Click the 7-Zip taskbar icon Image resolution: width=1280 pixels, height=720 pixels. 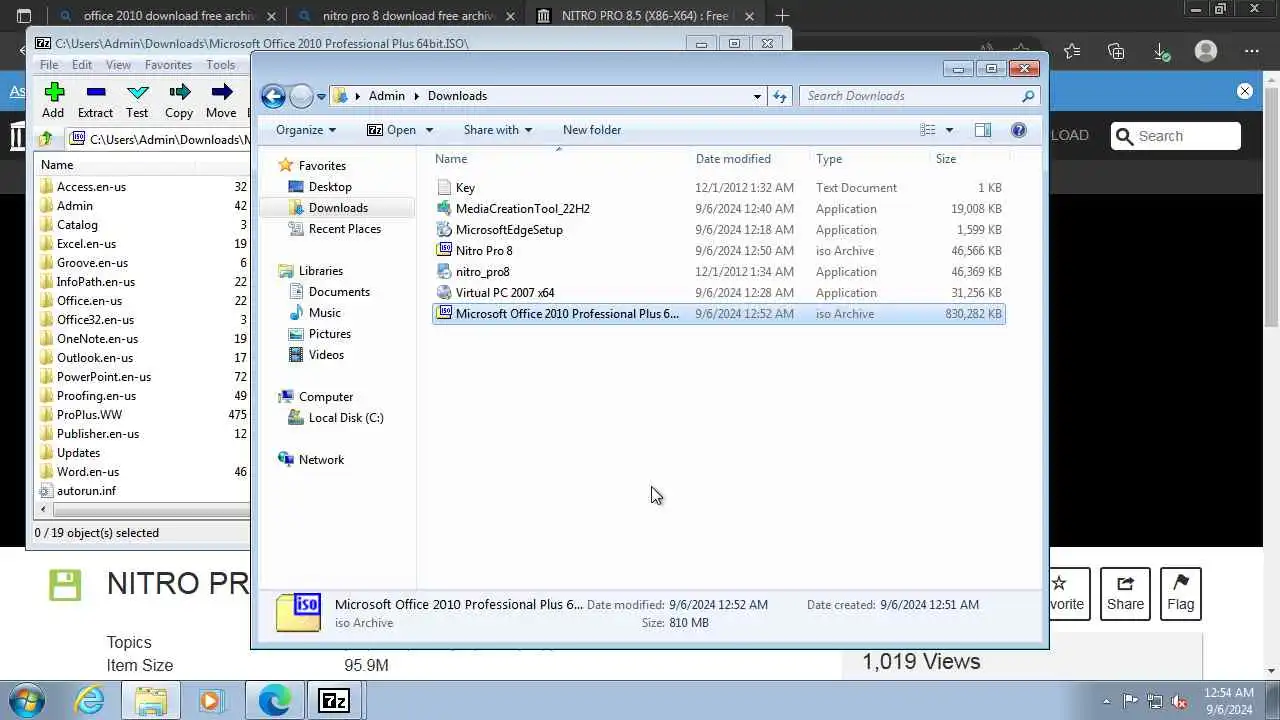pos(333,700)
